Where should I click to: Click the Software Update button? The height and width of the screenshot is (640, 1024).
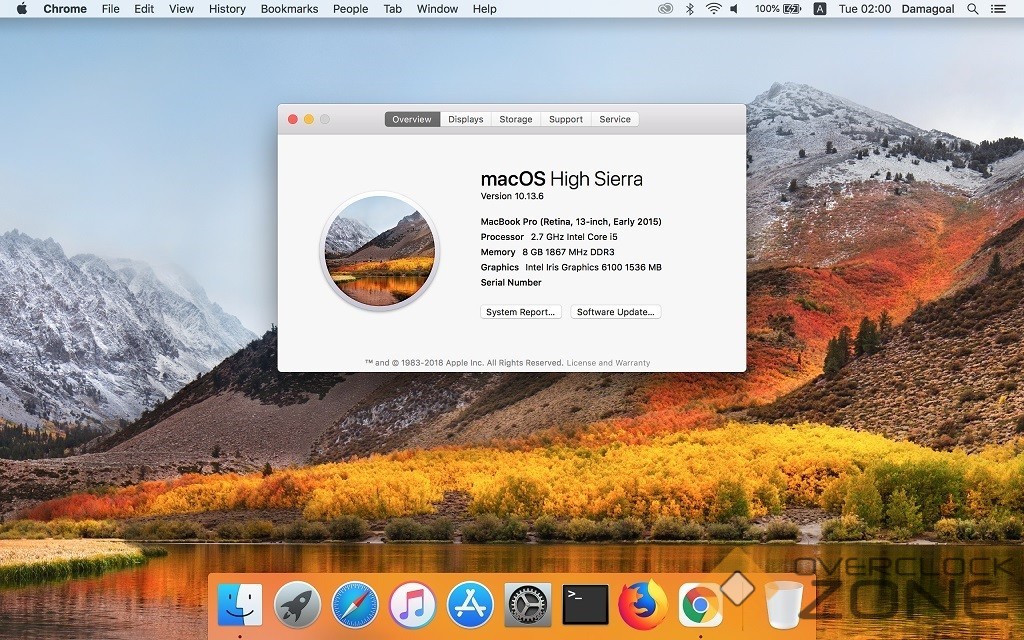(616, 312)
